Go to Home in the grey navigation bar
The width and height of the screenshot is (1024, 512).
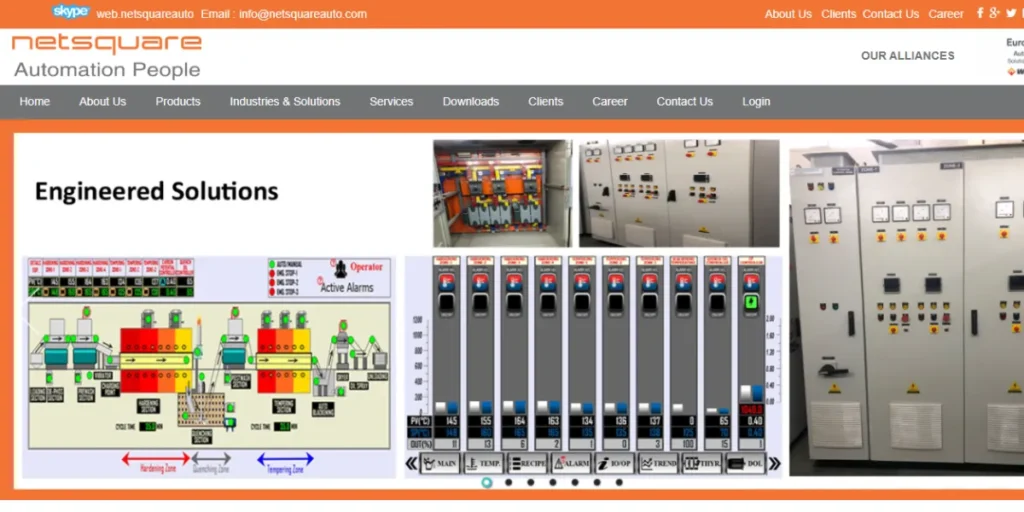point(35,101)
